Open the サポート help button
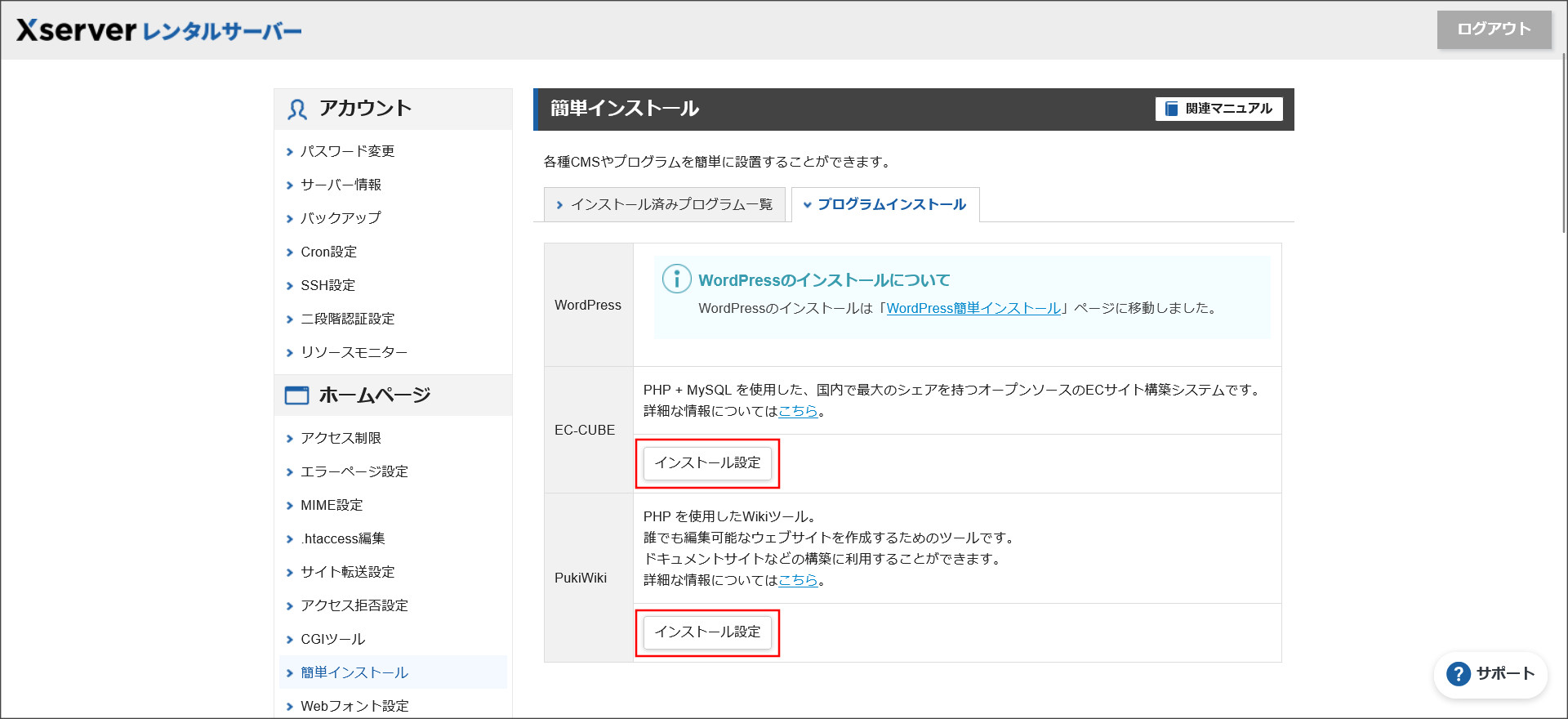Image resolution: width=1568 pixels, height=719 pixels. 1490,674
